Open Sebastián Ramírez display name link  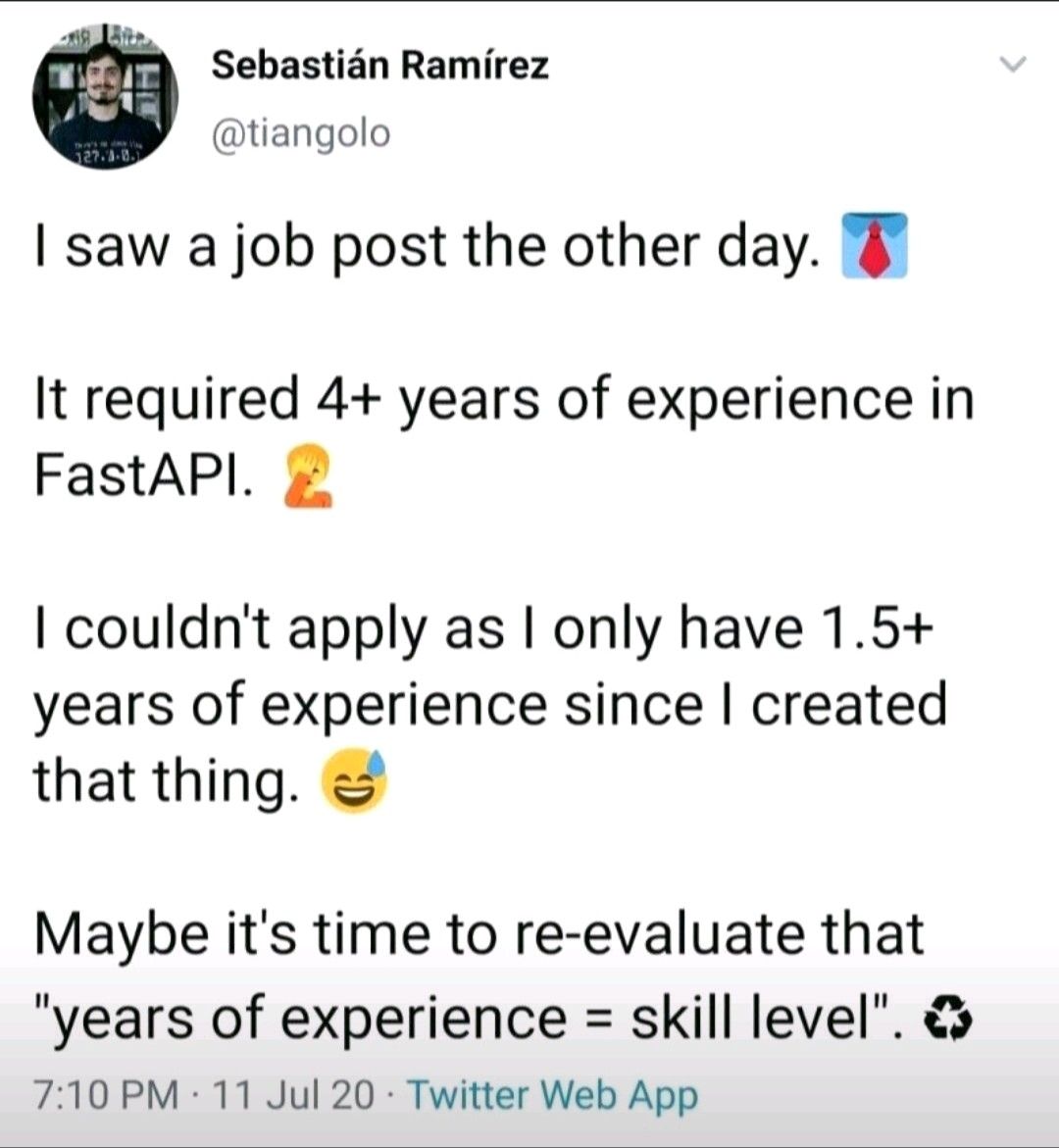pos(380,66)
